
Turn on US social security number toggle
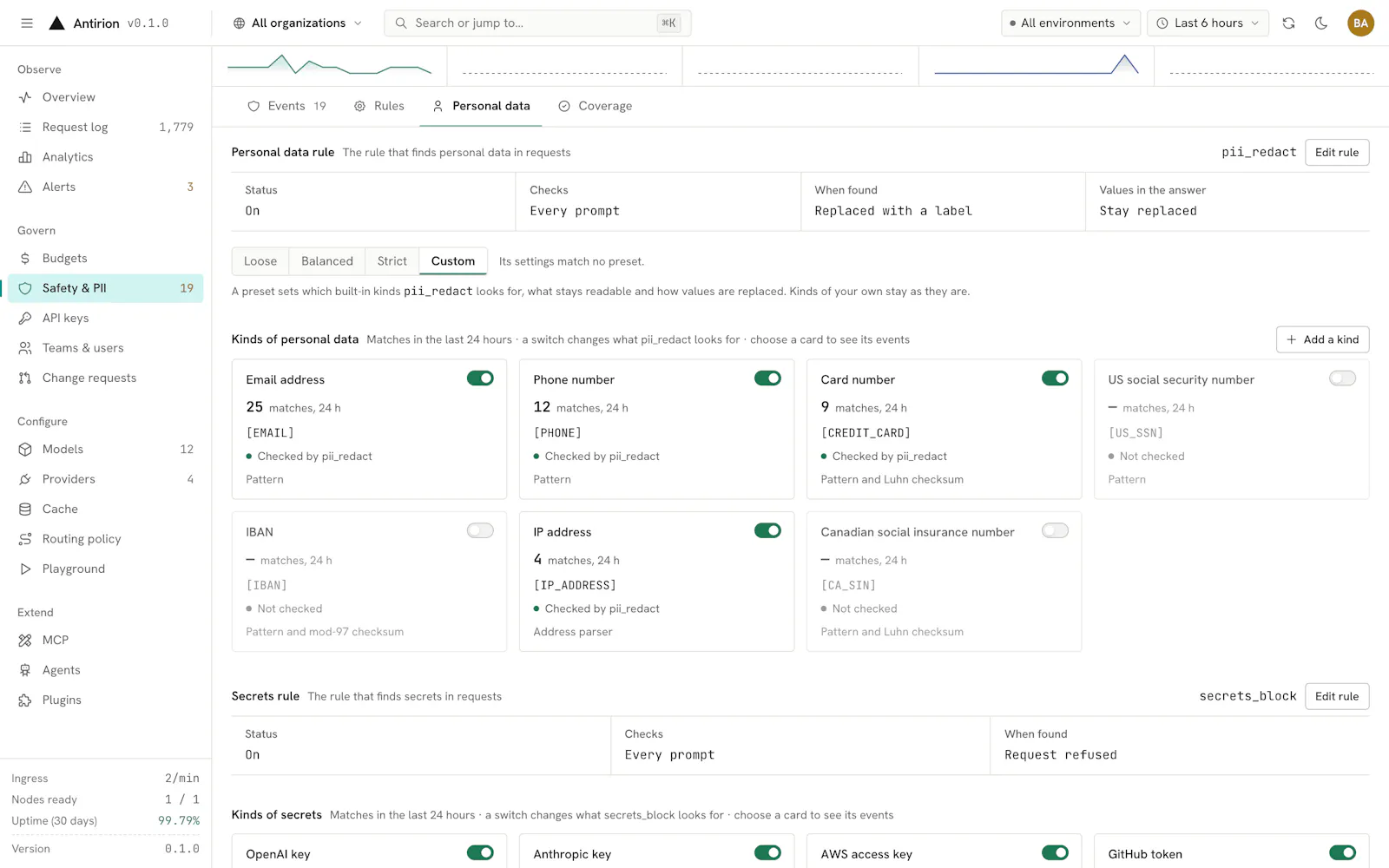point(1342,378)
